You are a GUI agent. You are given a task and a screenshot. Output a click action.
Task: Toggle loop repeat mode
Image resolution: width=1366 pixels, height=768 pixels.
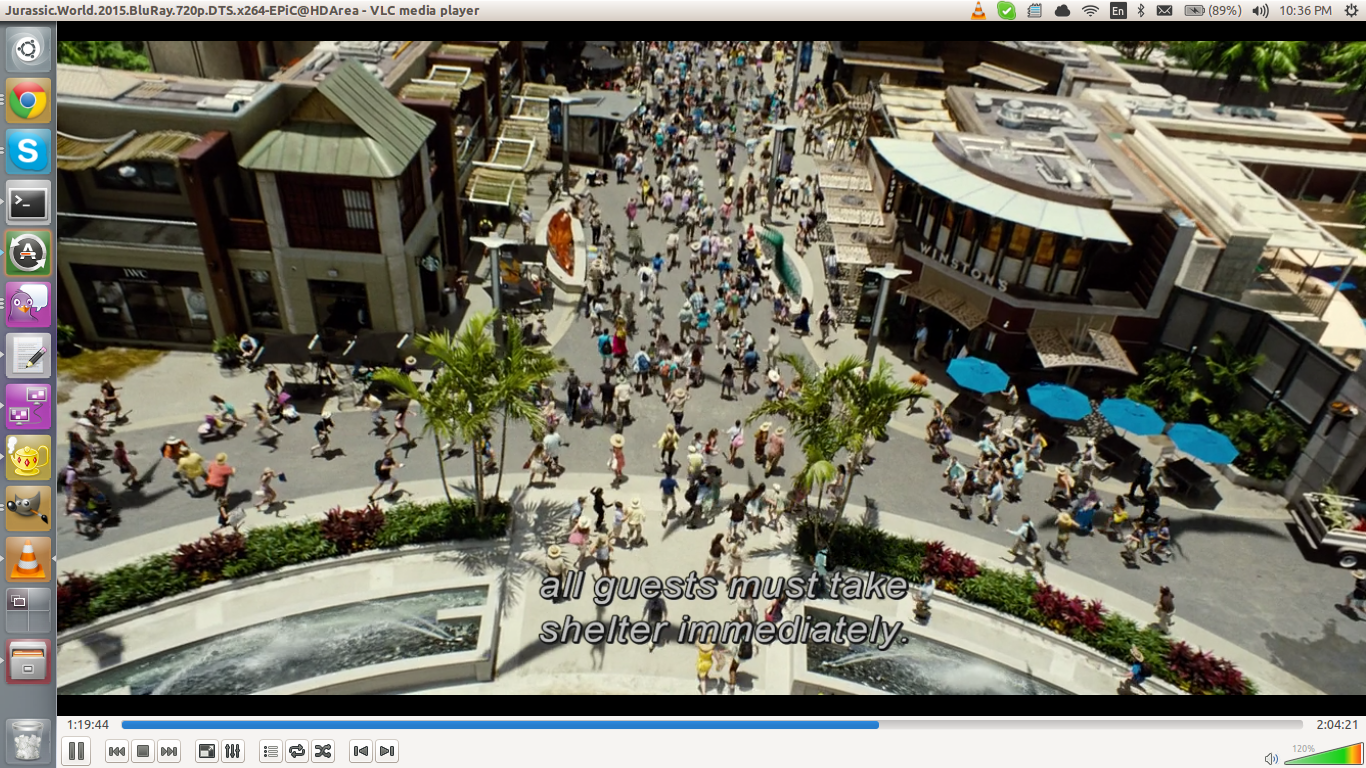(296, 751)
